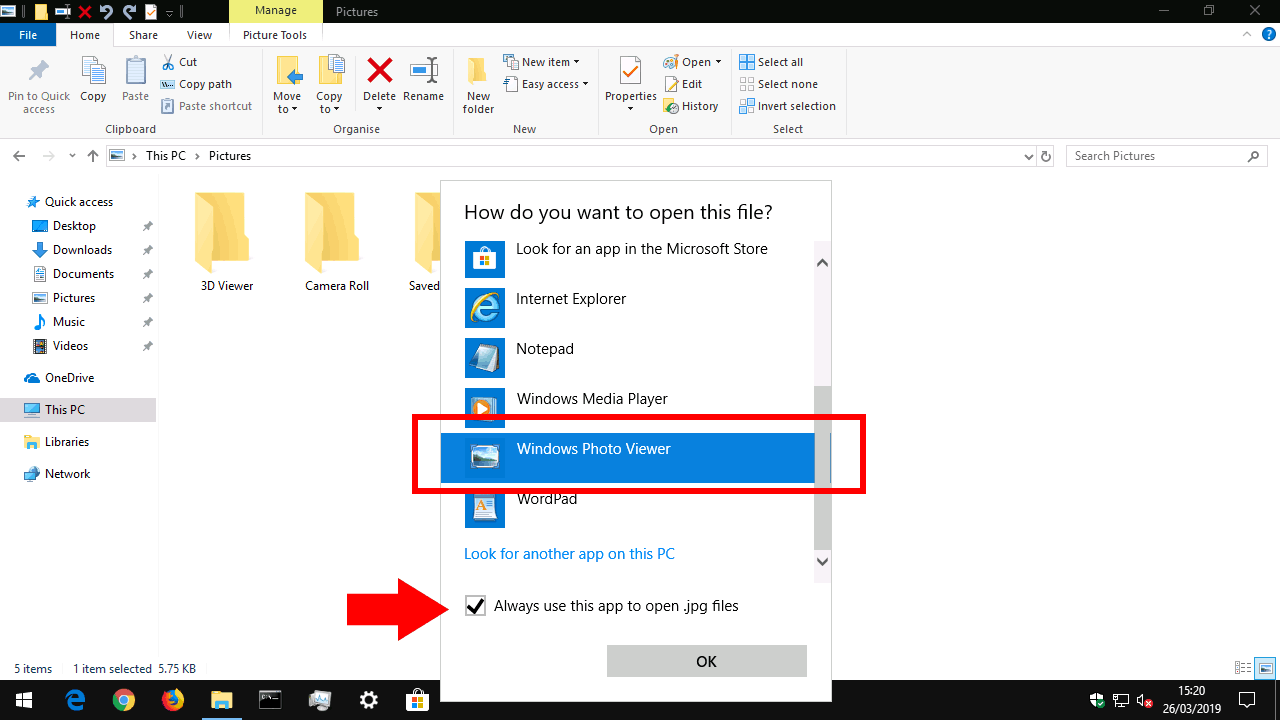Click the app list scrollbar thumb
This screenshot has height=720, width=1280.
point(823,468)
